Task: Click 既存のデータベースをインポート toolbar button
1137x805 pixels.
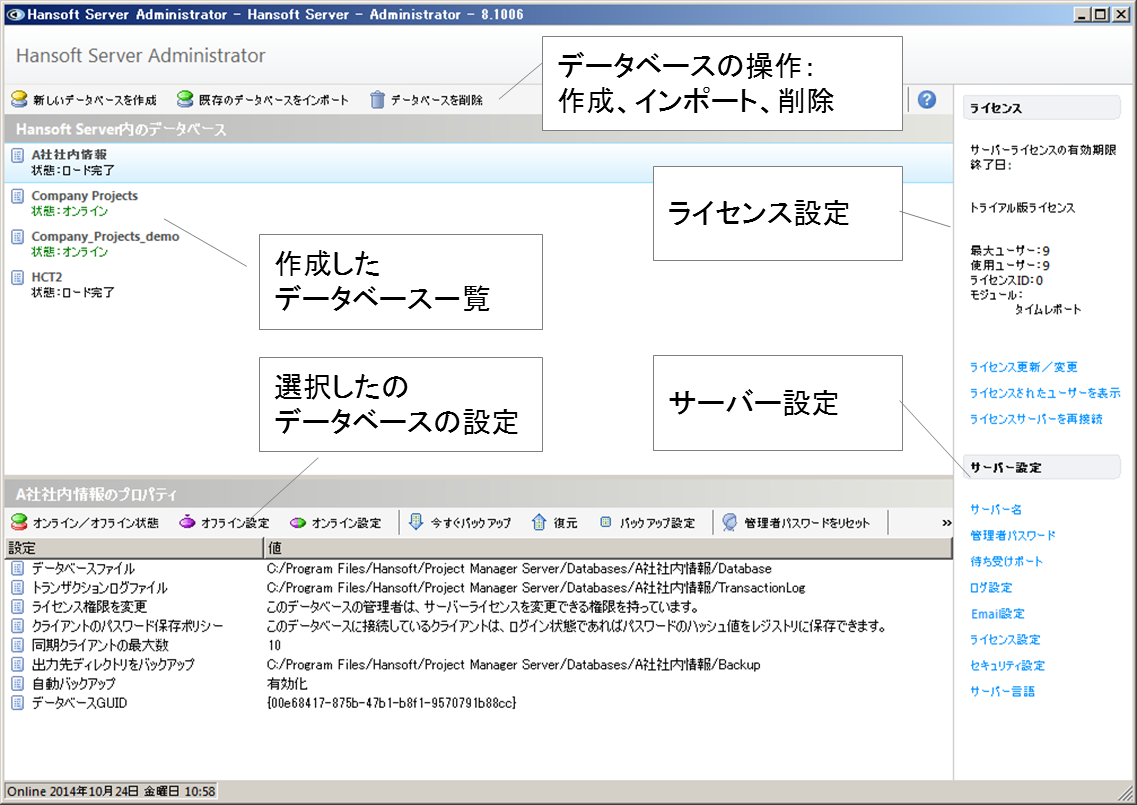Action: 263,99
